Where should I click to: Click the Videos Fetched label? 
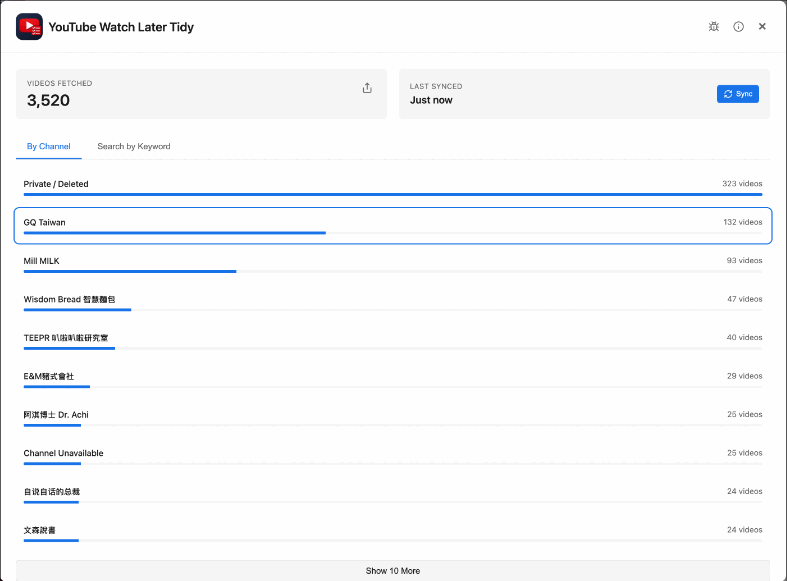(59, 83)
